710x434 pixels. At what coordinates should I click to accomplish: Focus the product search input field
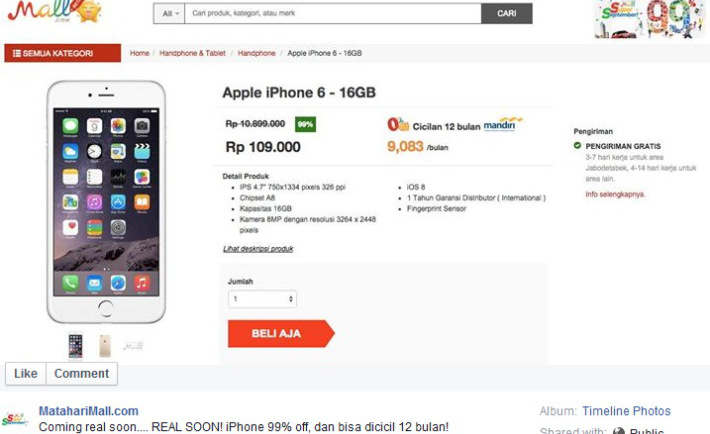point(333,14)
